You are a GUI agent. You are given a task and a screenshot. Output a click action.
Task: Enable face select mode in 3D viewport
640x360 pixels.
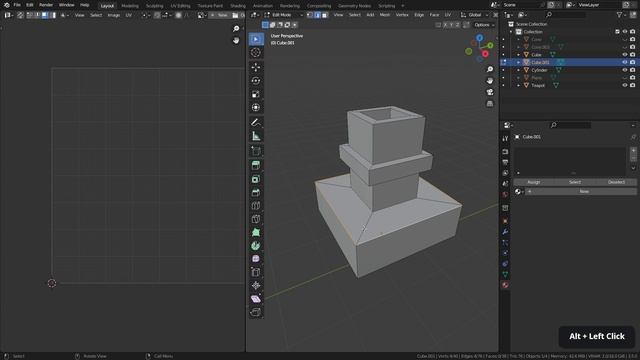[x=324, y=15]
